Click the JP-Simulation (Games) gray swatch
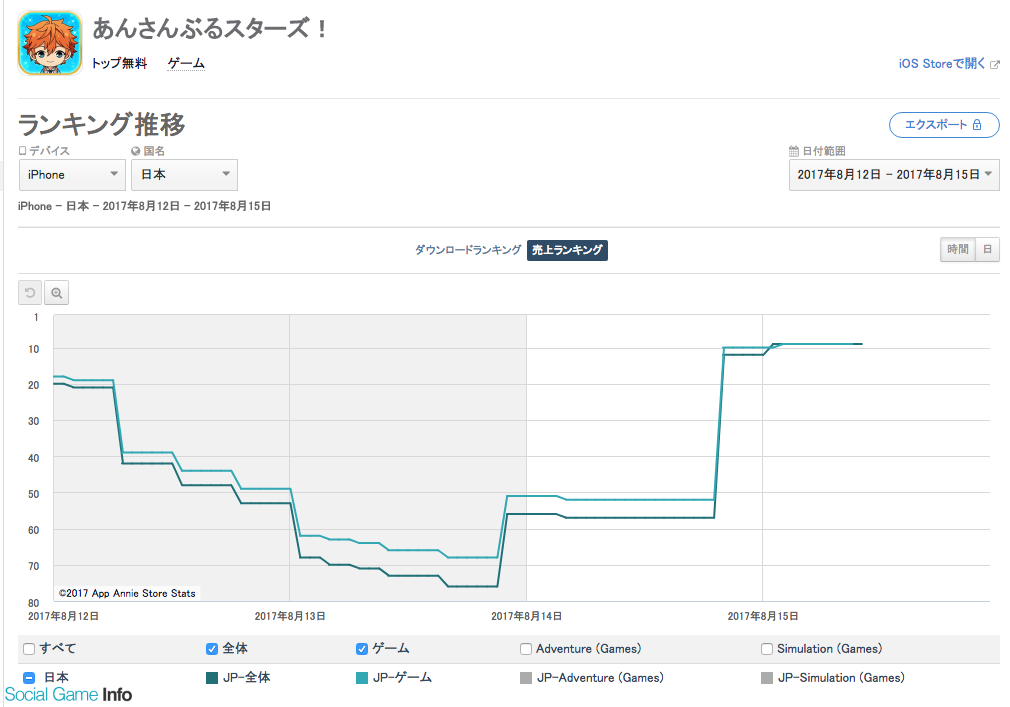 tap(767, 678)
